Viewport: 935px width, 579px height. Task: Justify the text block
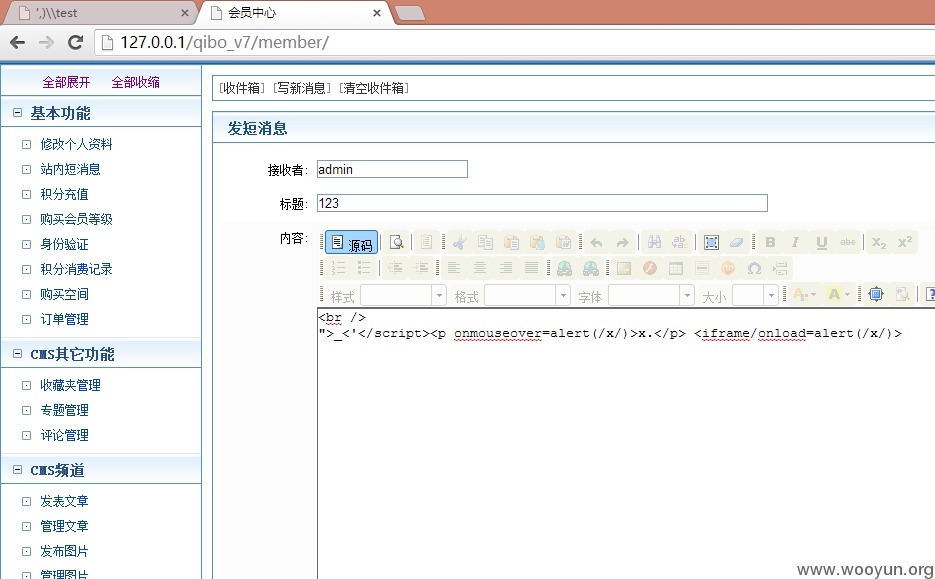point(531,268)
